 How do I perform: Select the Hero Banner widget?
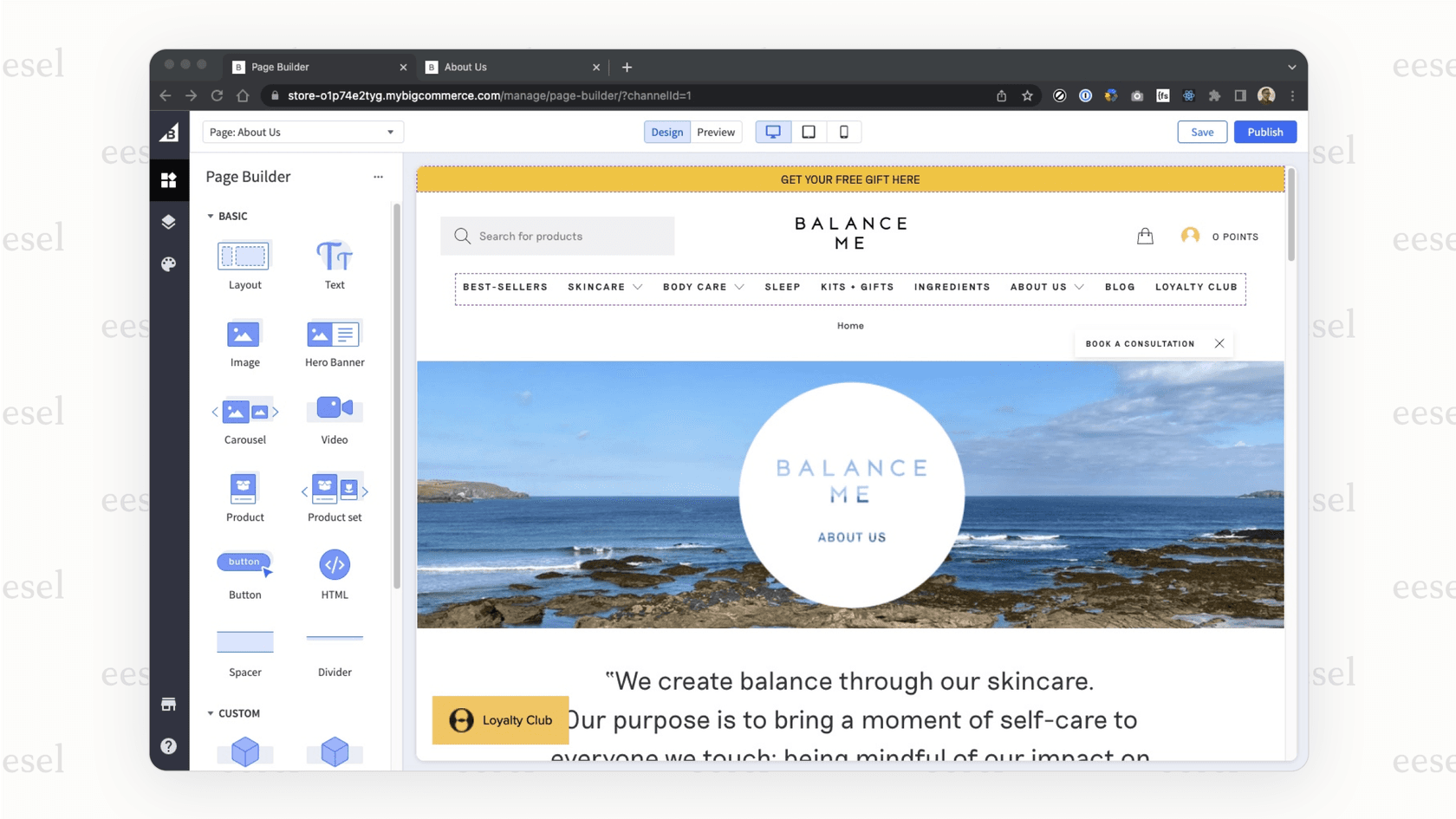pyautogui.click(x=334, y=333)
